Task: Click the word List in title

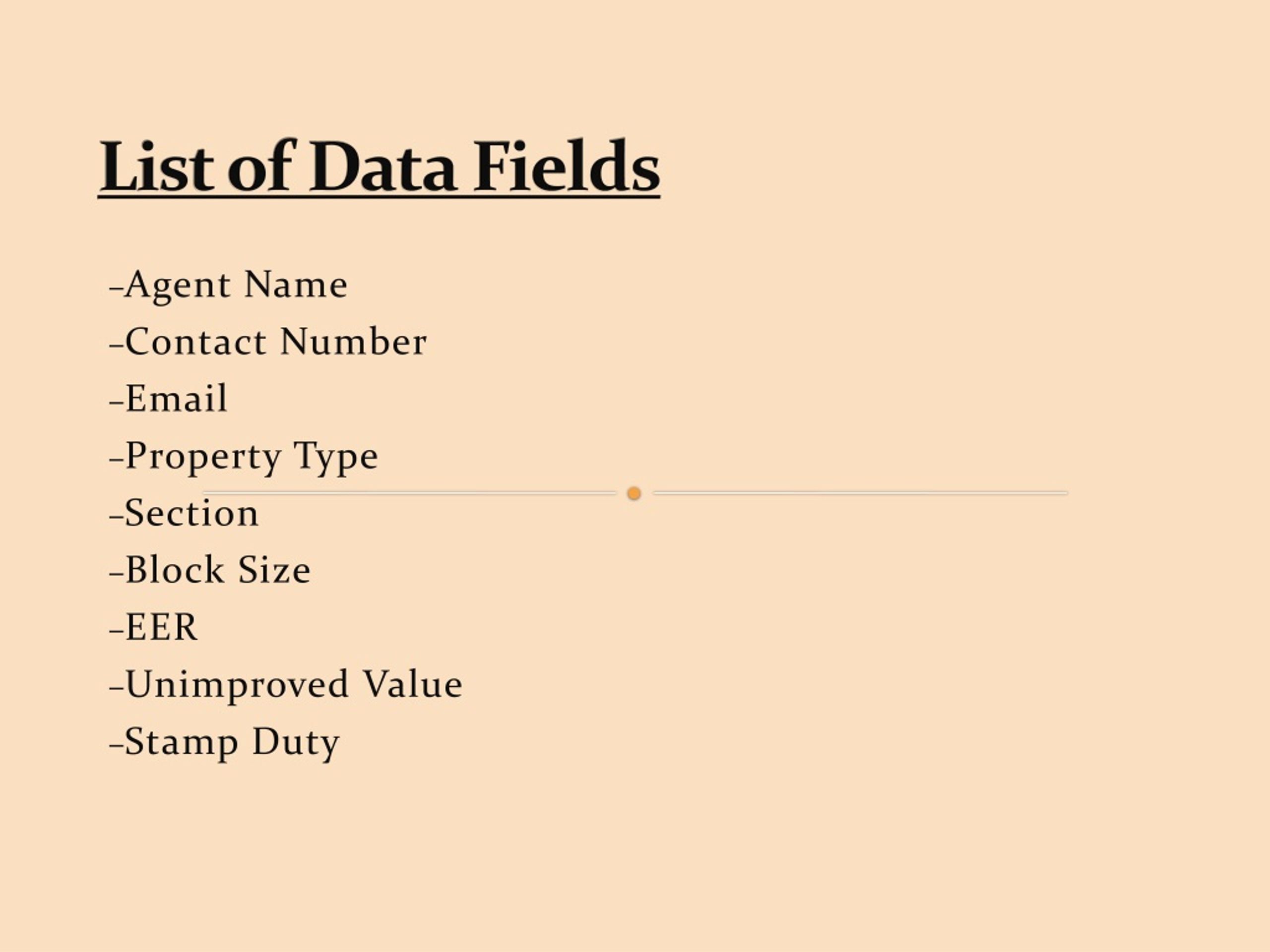Action: (x=157, y=166)
